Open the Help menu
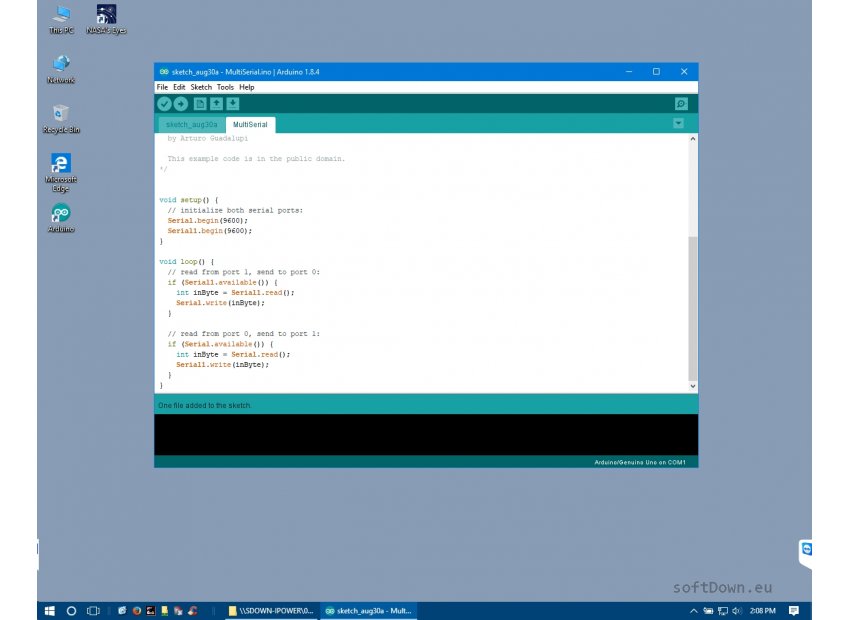 pyautogui.click(x=247, y=87)
